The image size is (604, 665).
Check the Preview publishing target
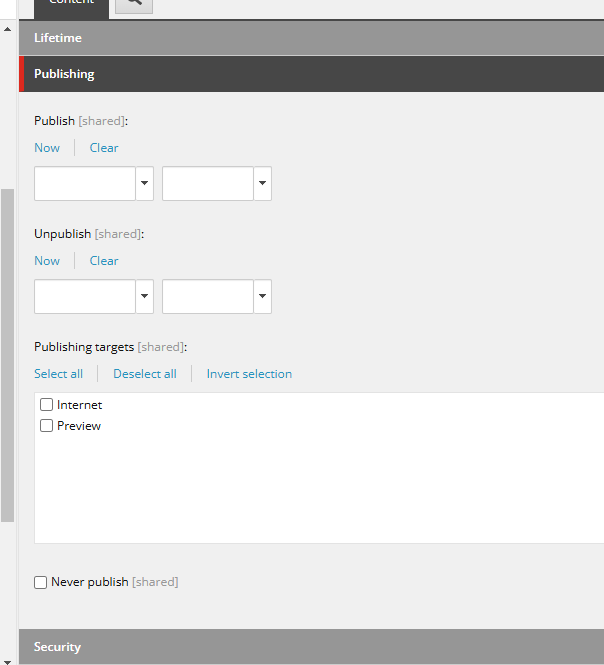(x=46, y=425)
